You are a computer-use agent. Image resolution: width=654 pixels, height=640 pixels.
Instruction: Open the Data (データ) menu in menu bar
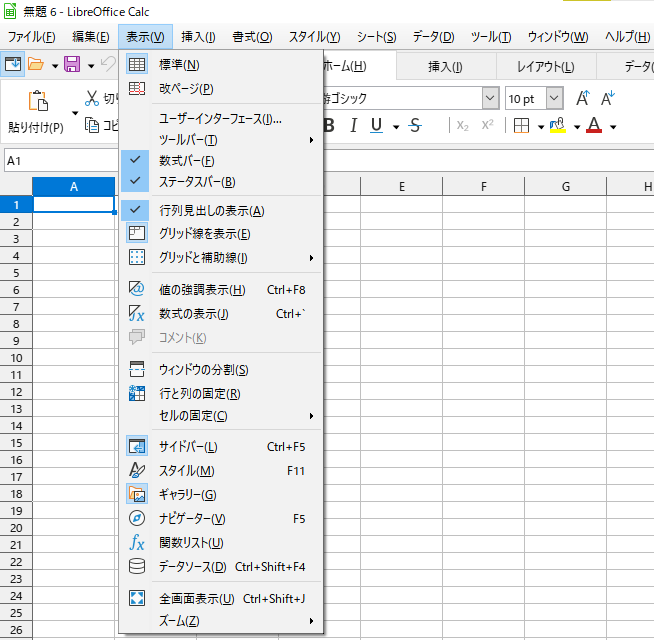click(433, 37)
